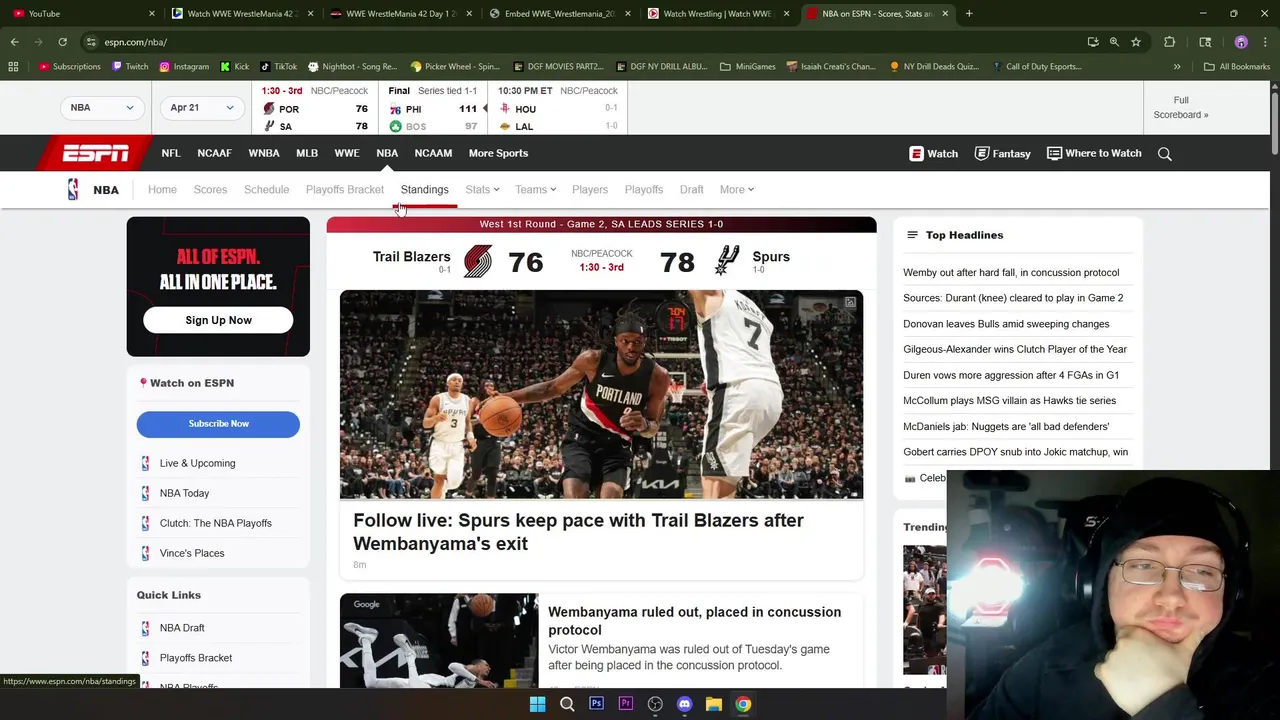Open Where to Watch icon link
Viewport: 1280px width, 720px height.
click(x=1094, y=153)
